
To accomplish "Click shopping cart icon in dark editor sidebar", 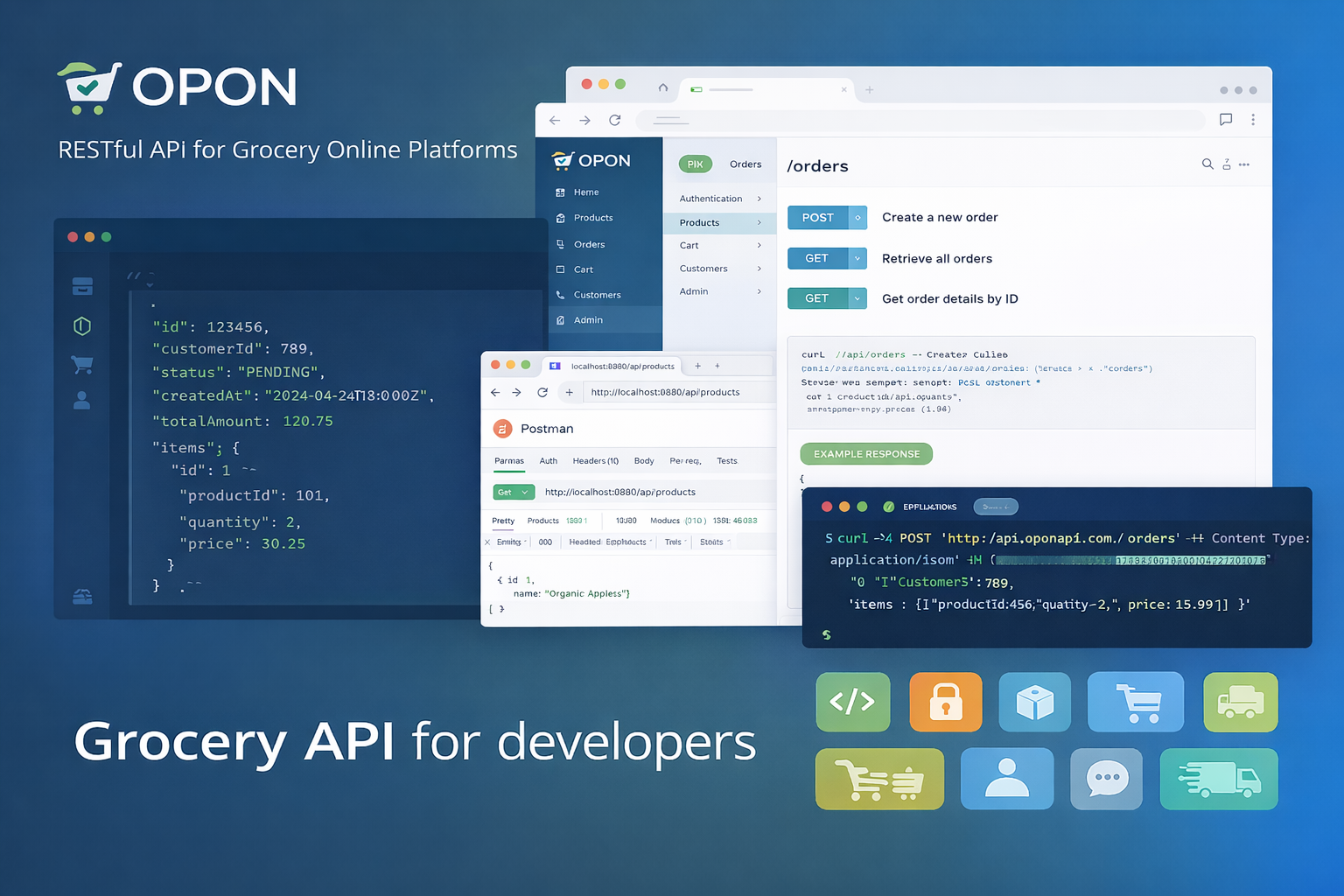I will [x=82, y=364].
